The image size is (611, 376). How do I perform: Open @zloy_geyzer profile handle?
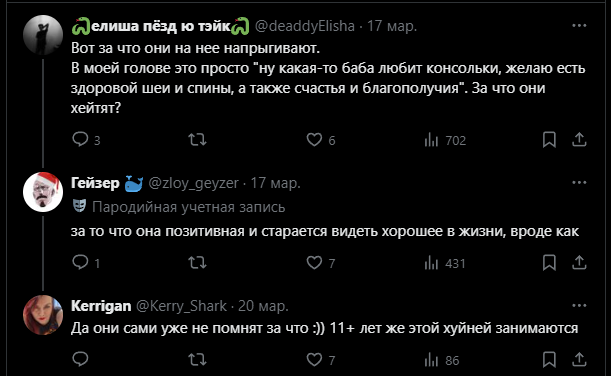pos(193,183)
